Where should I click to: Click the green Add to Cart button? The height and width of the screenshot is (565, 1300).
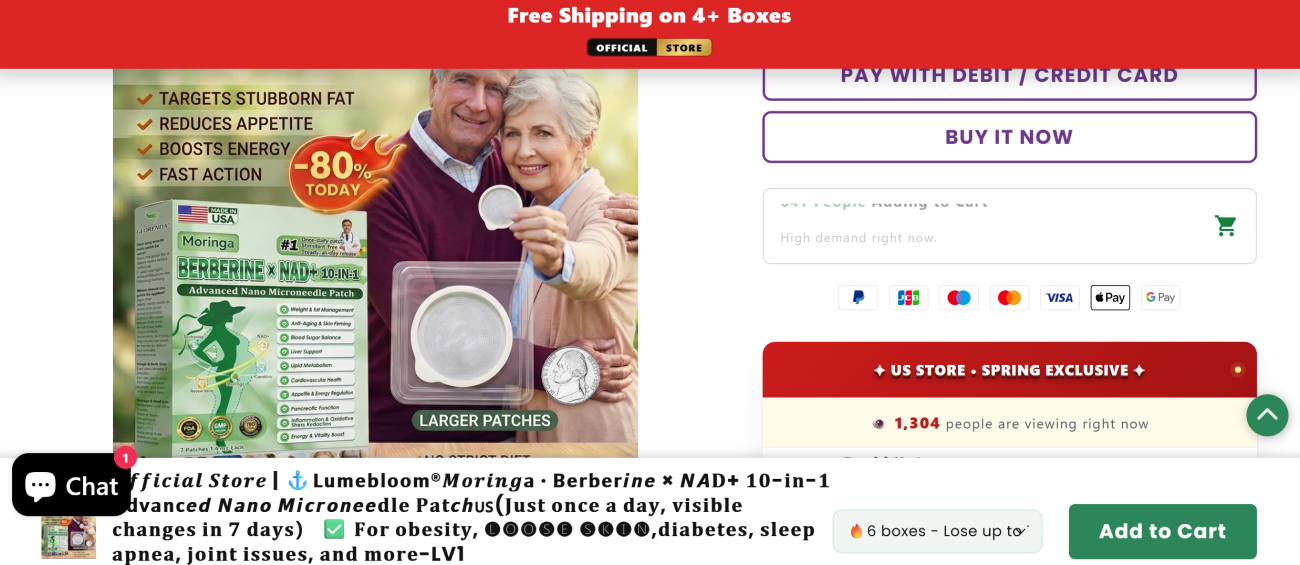coord(1162,531)
